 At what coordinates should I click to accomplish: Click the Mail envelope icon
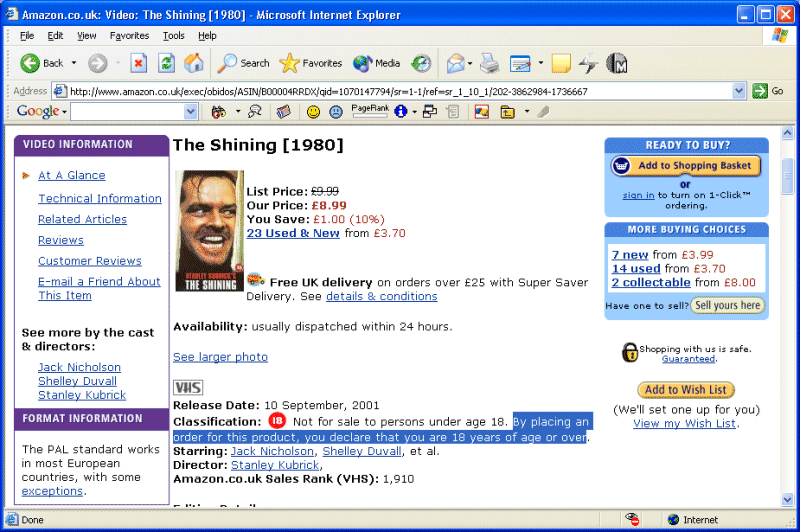pyautogui.click(x=455, y=63)
